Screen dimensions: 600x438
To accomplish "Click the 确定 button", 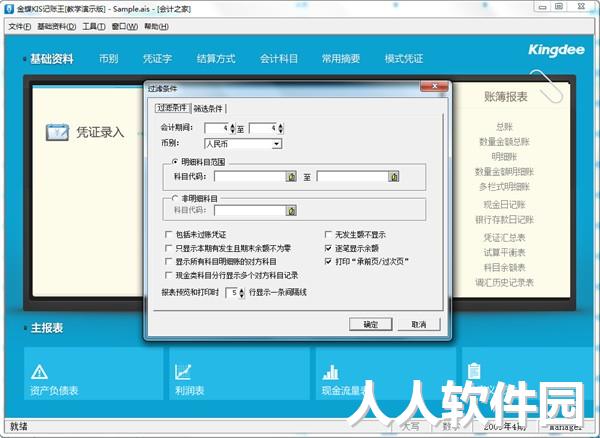I will [x=370, y=324].
